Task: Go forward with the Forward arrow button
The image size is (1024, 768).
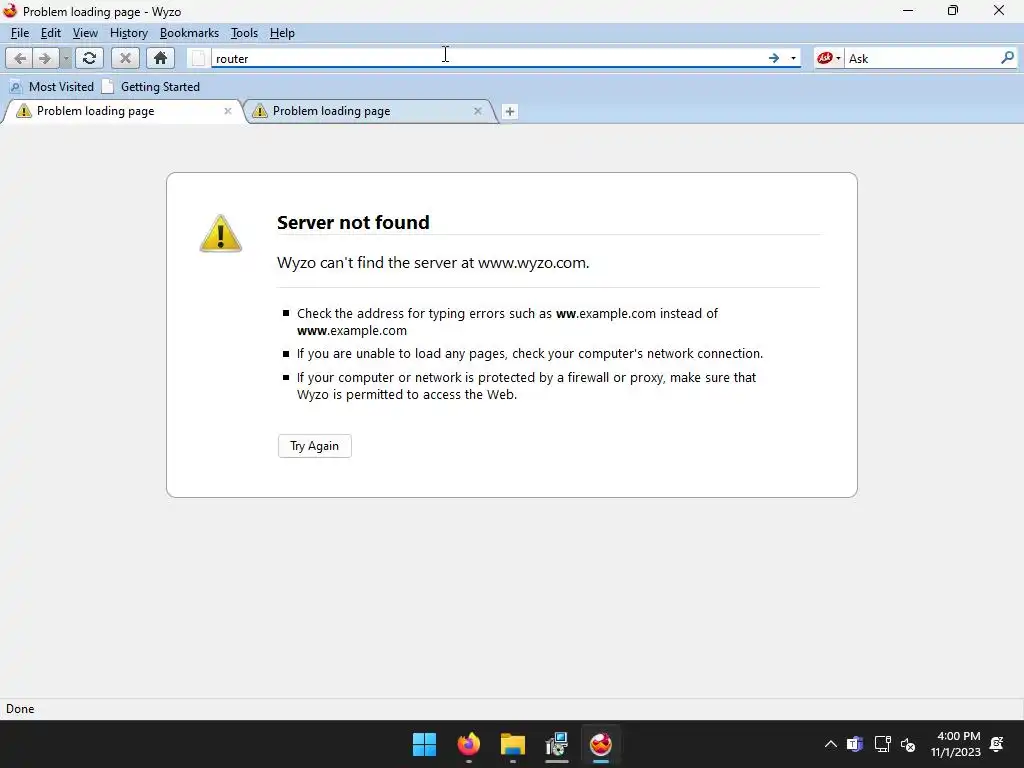Action: tap(44, 58)
